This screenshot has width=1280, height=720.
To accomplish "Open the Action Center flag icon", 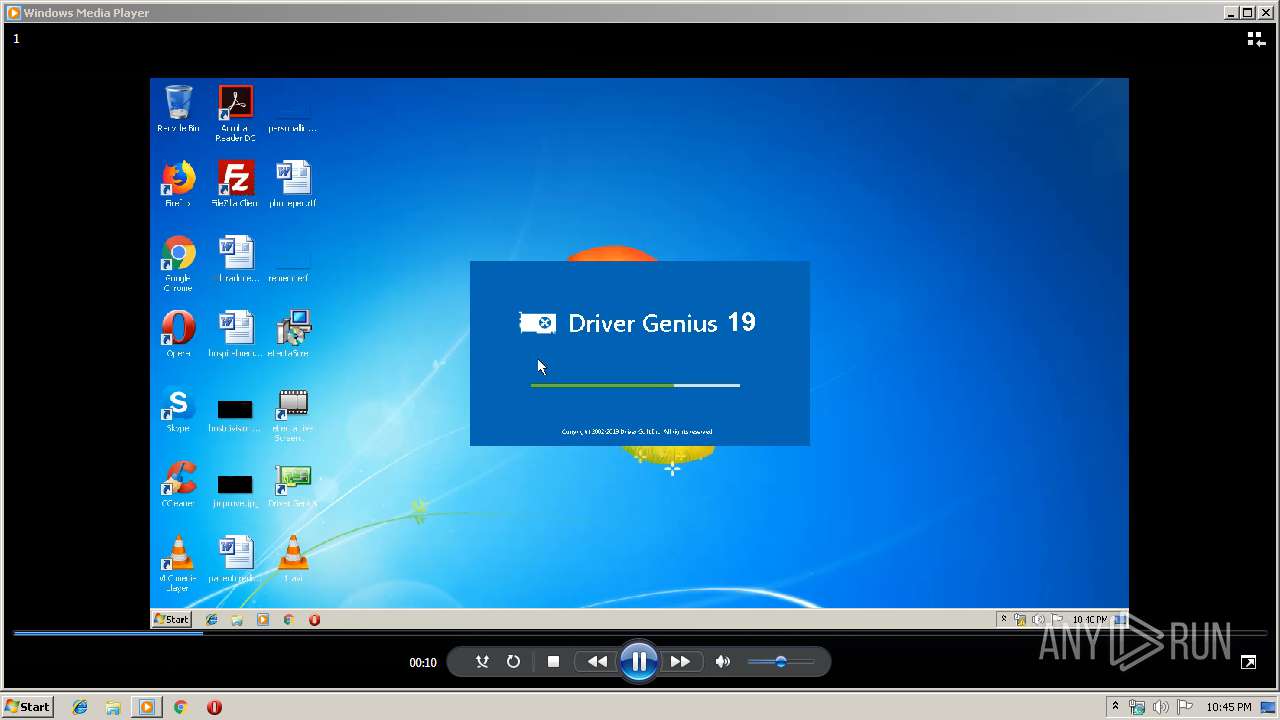I will tap(1184, 707).
